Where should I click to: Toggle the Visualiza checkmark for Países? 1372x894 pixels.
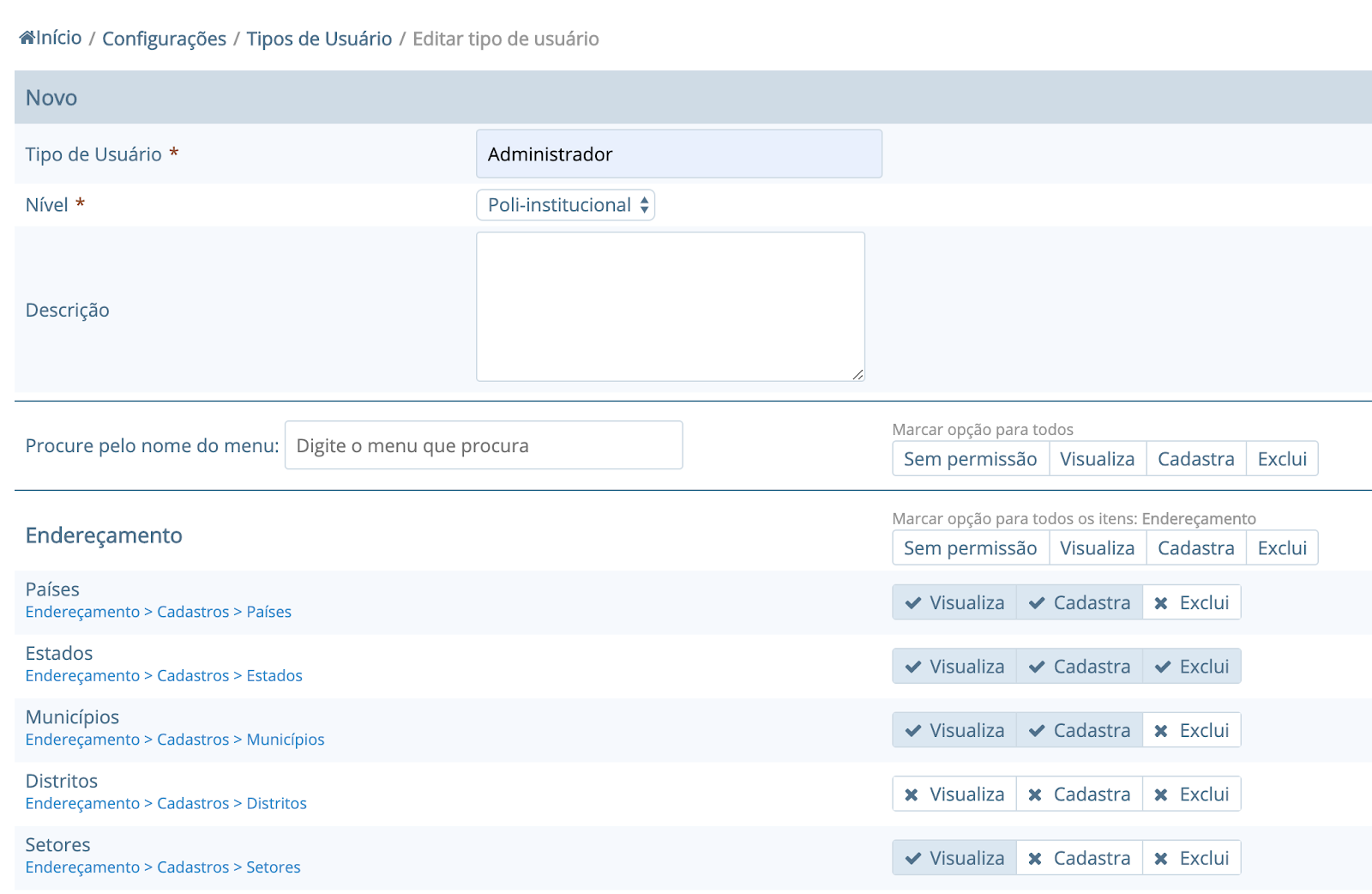pos(954,602)
